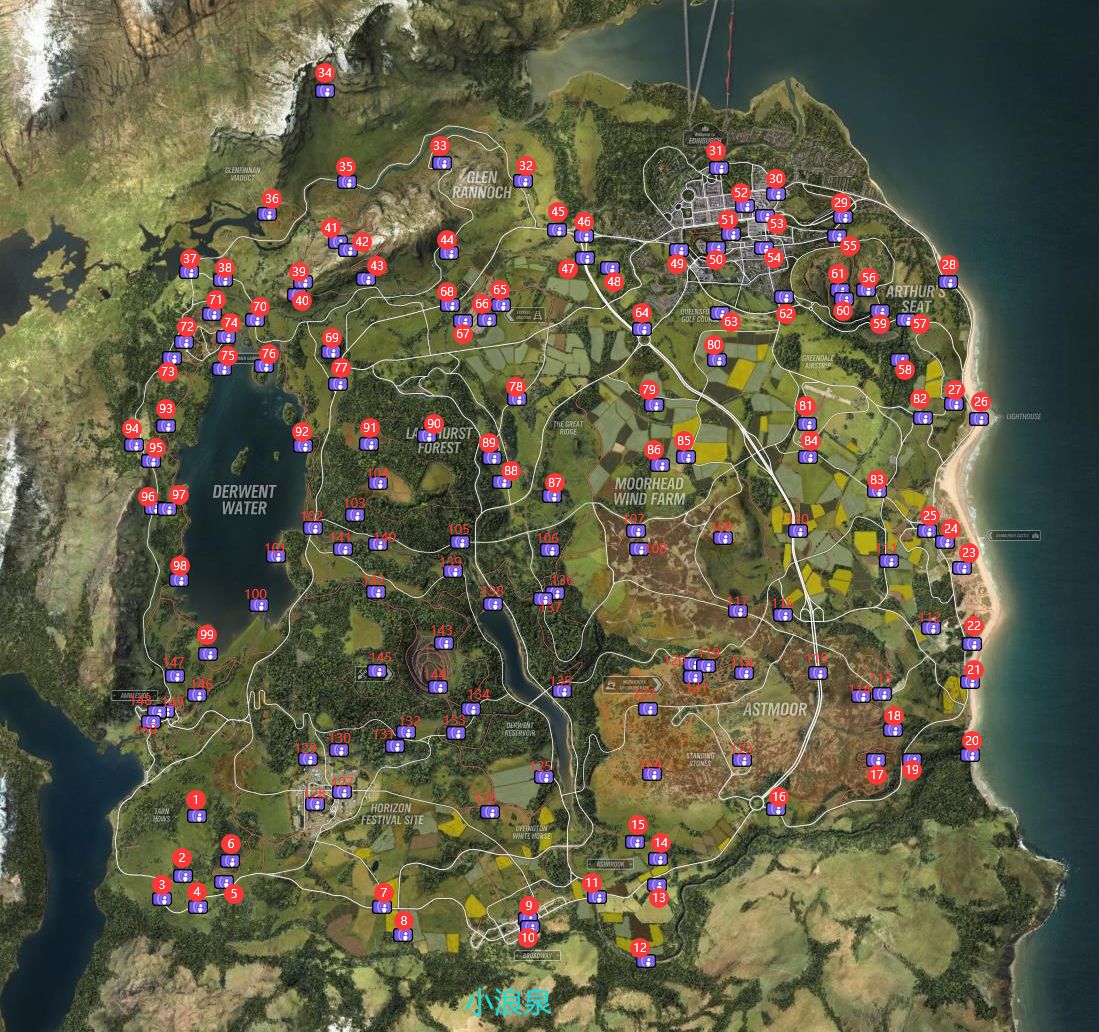1099x1032 pixels.
Task: Click the marker icon beneath number 77
Action: pos(339,383)
